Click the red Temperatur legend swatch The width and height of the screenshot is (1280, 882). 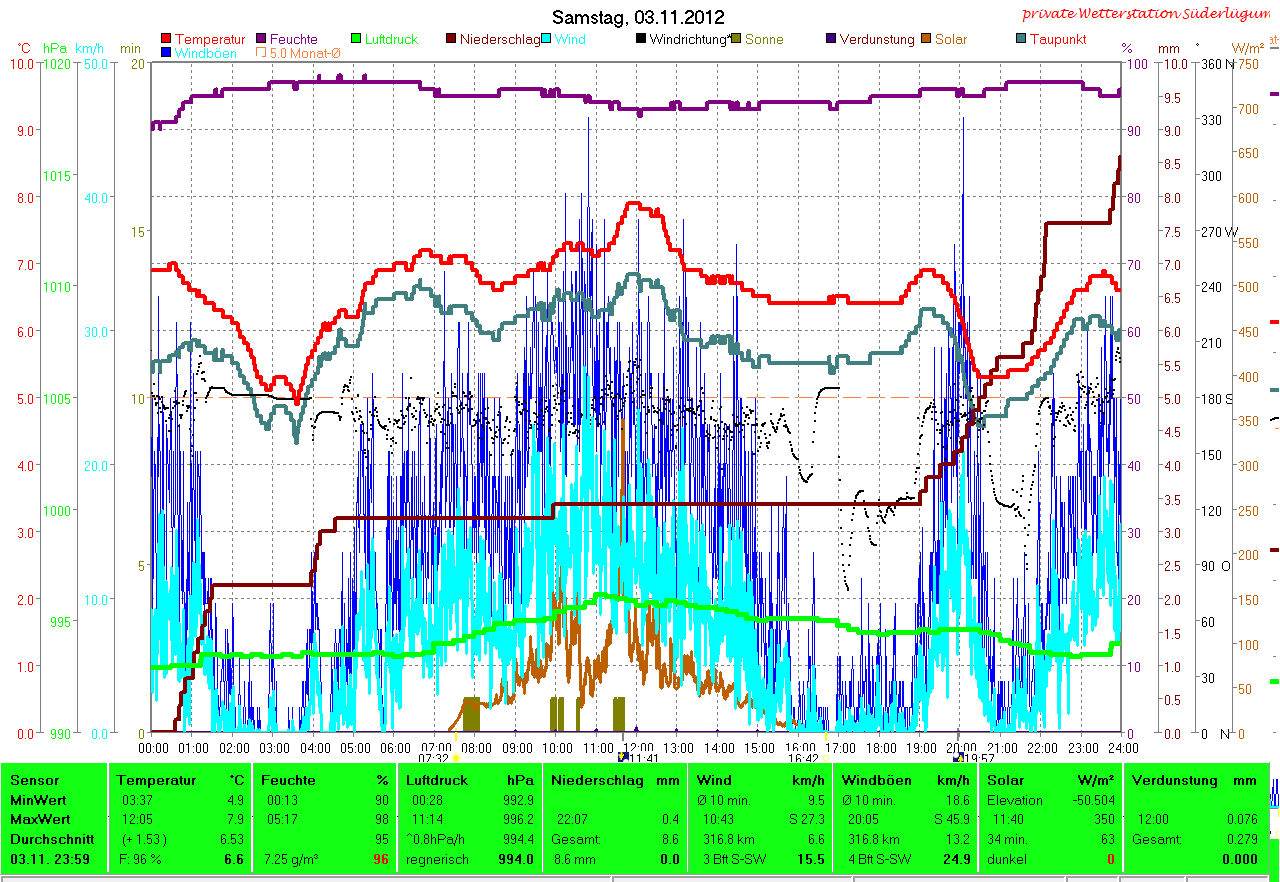pos(166,40)
